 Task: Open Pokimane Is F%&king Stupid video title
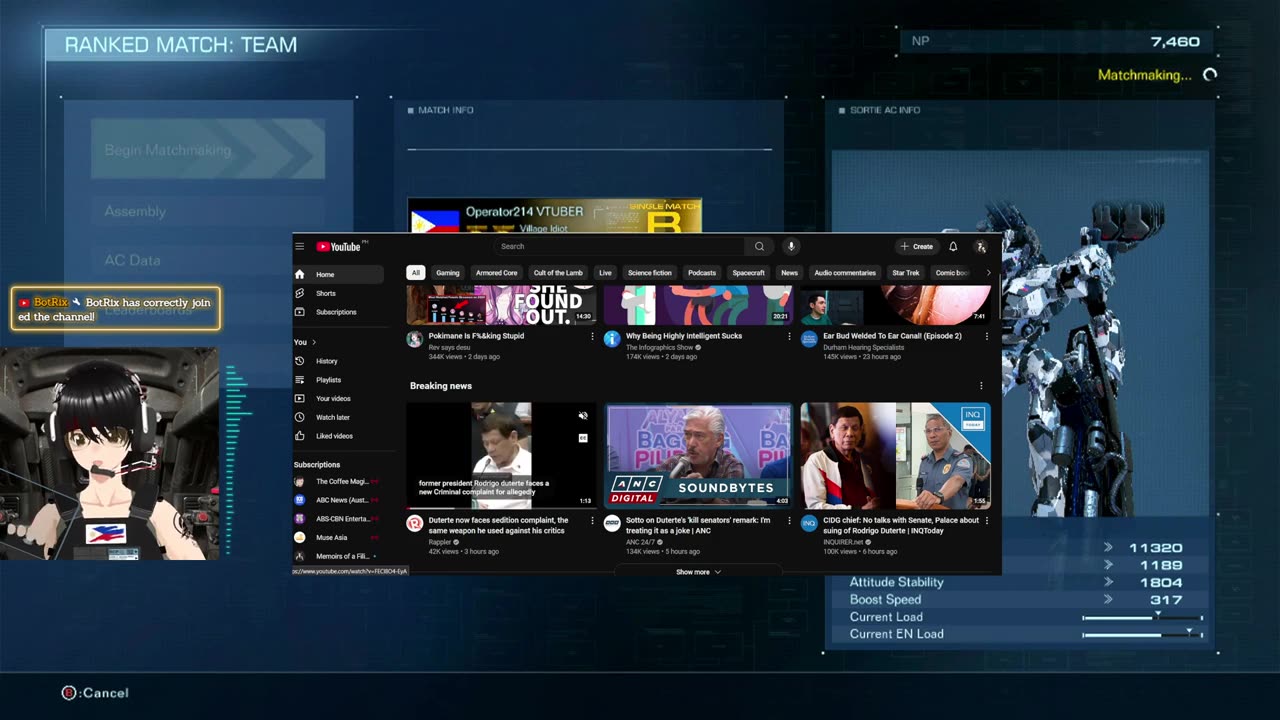tap(476, 336)
